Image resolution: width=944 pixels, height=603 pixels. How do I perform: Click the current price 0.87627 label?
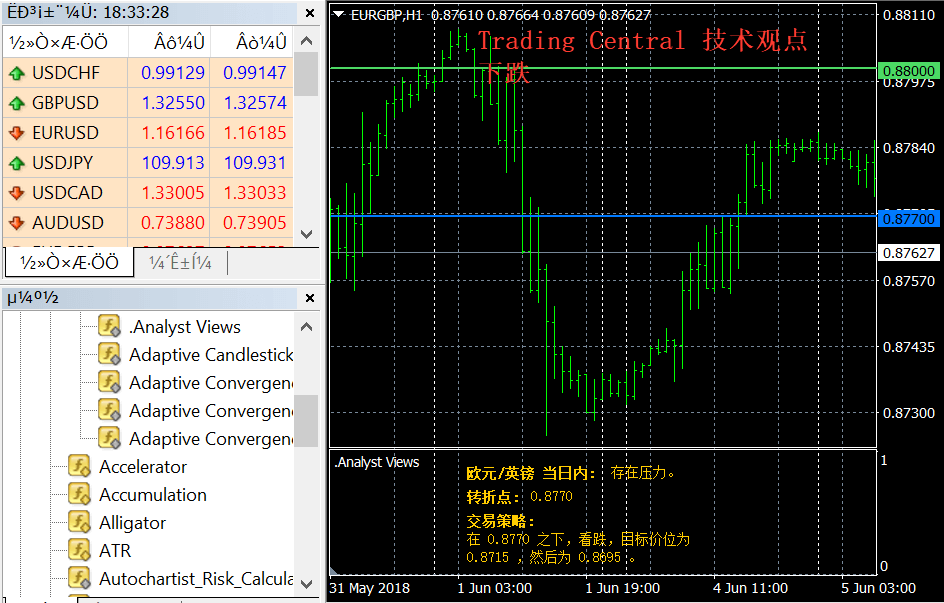[908, 253]
